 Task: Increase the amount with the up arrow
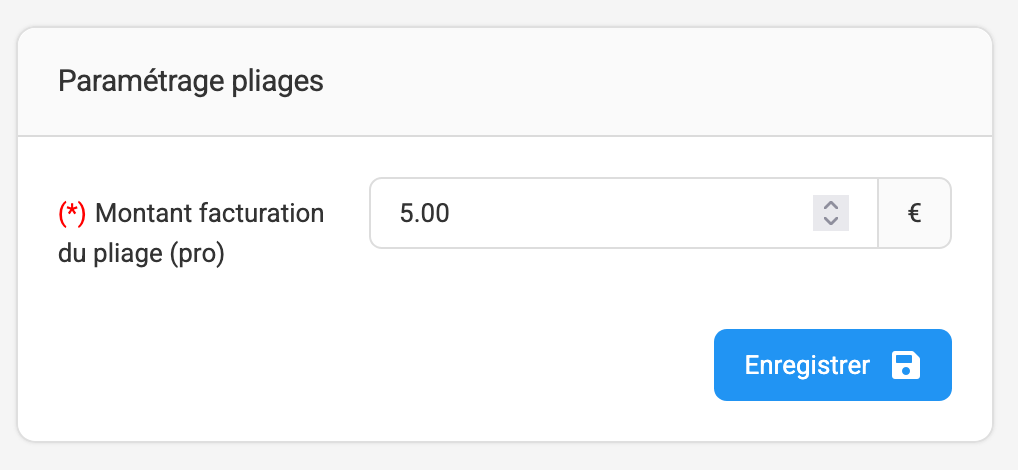pyautogui.click(x=831, y=205)
